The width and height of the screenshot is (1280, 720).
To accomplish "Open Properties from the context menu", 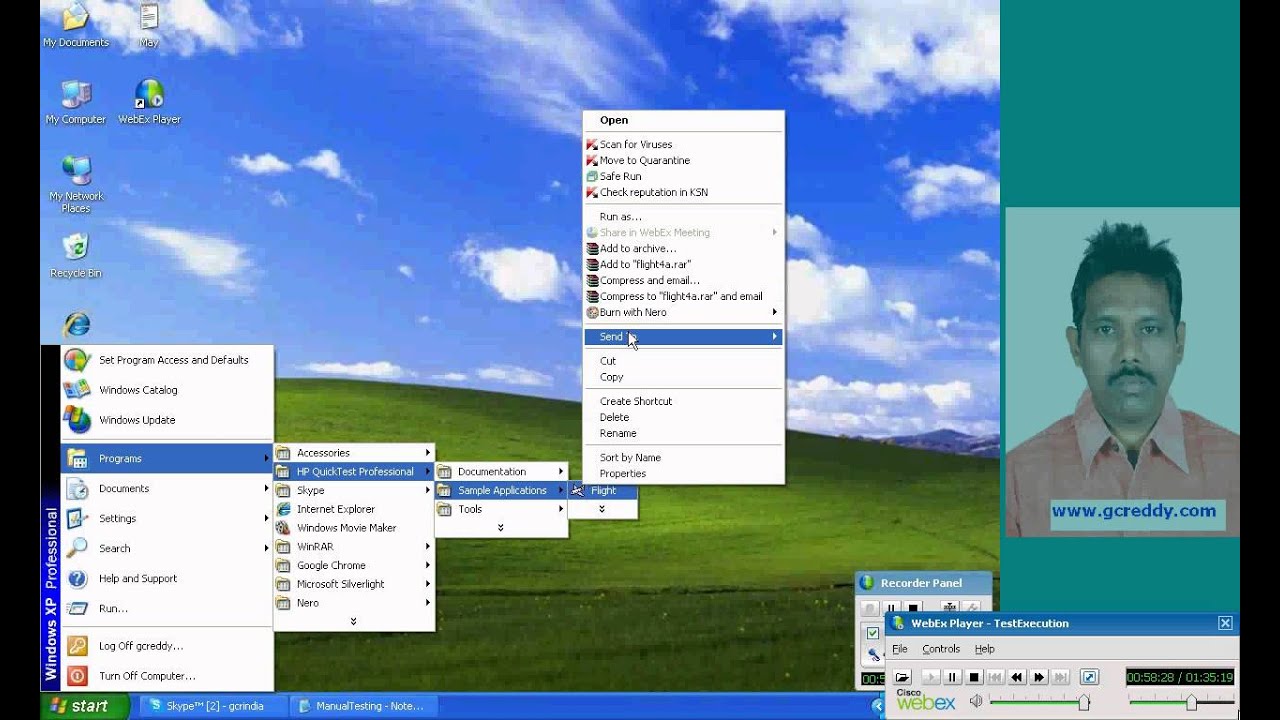I will [x=683, y=473].
